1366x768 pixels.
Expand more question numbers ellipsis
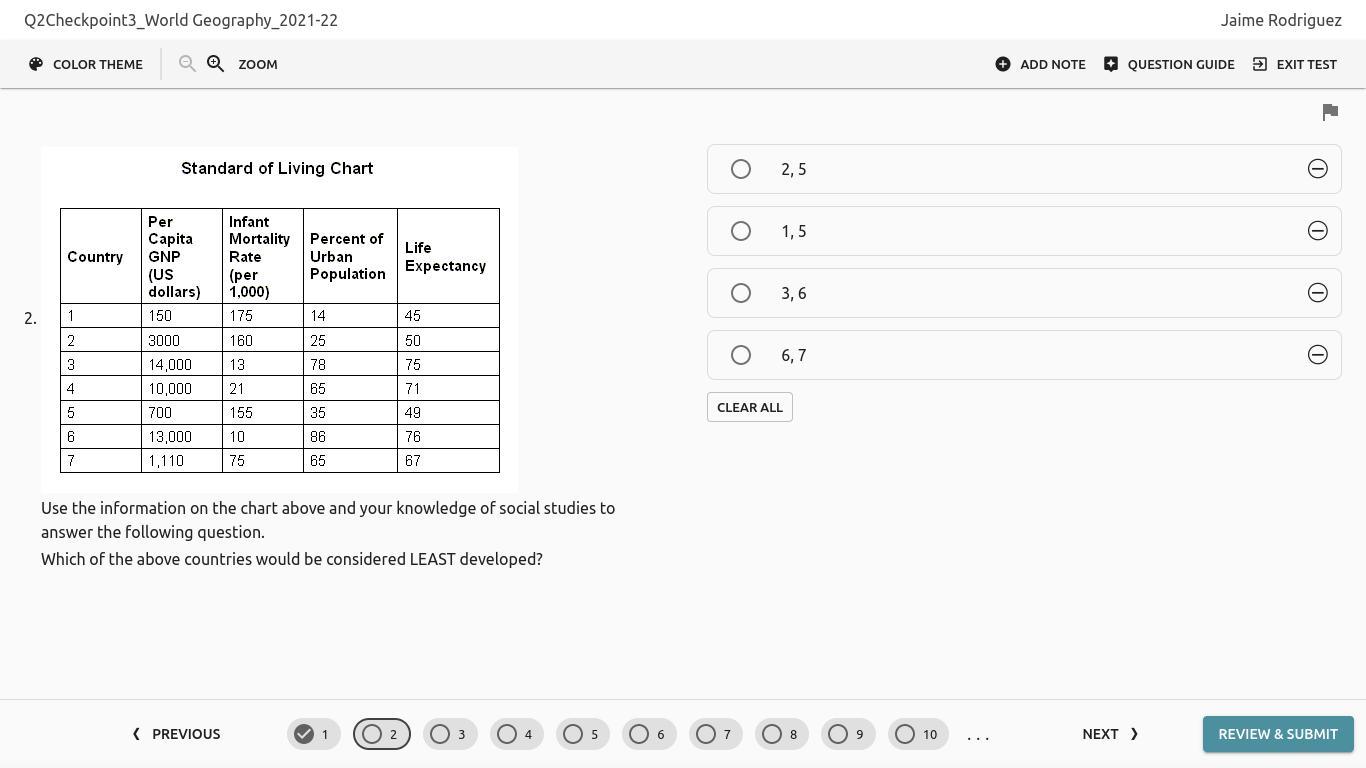(x=978, y=735)
